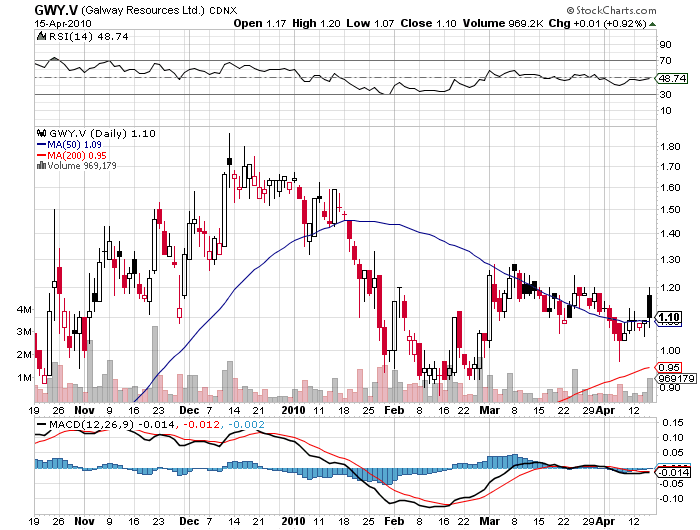Click the Chg +0.01 (+0.92%) value
The width and height of the screenshot is (700, 530).
coord(597,24)
